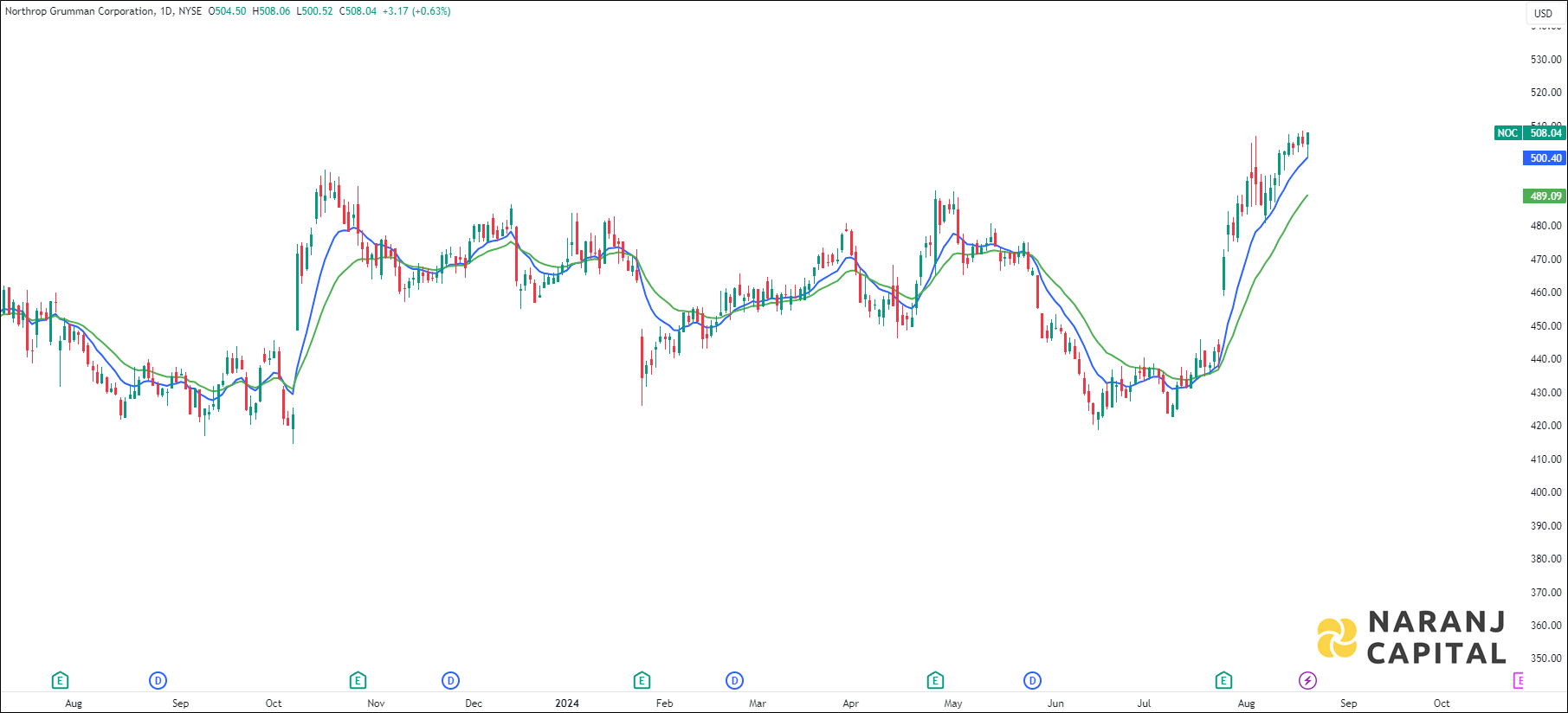The height and width of the screenshot is (713, 1568).
Task: Click the open value O504.50
Action: click(228, 11)
